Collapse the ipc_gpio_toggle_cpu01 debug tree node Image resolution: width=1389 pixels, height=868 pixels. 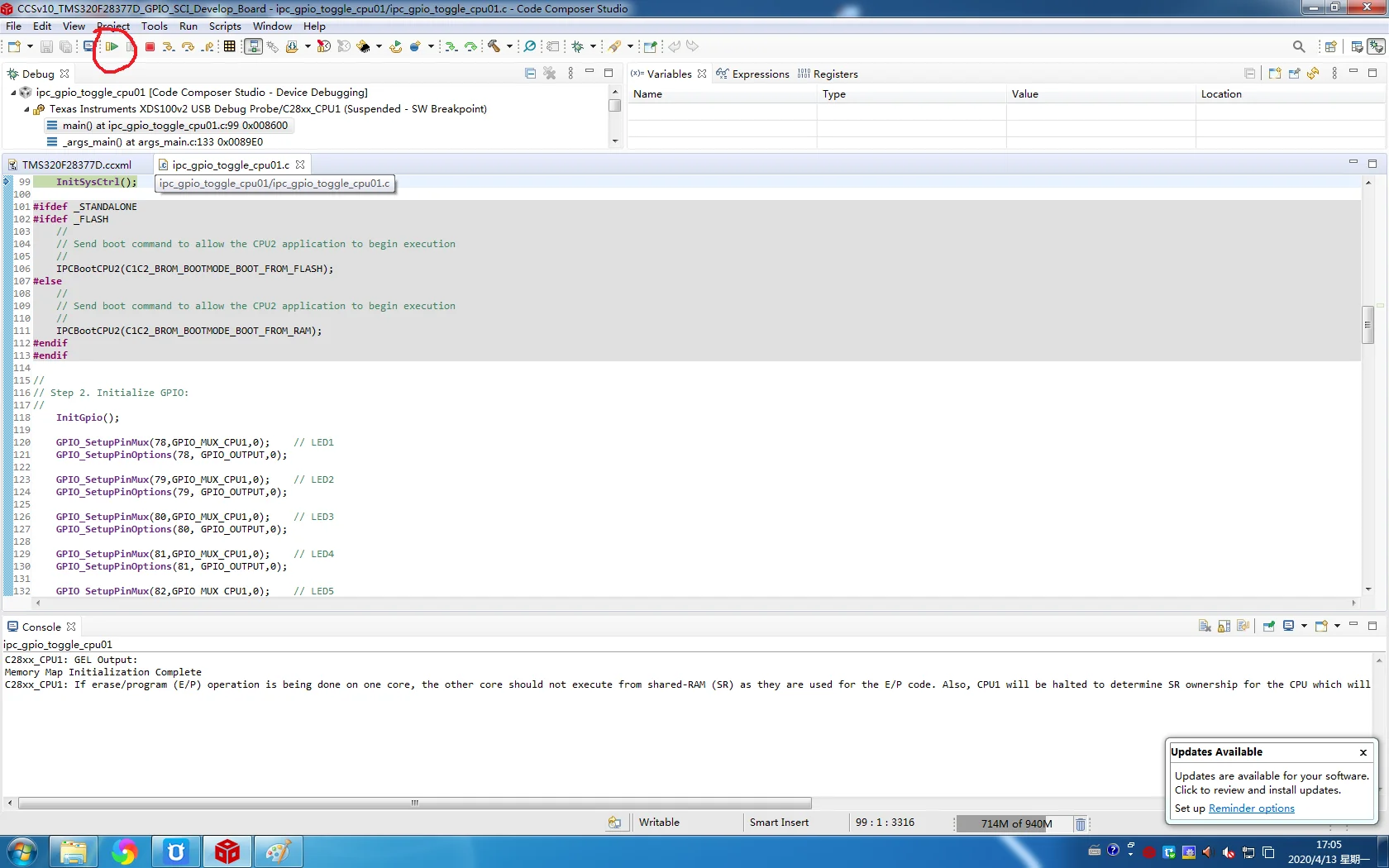point(13,93)
